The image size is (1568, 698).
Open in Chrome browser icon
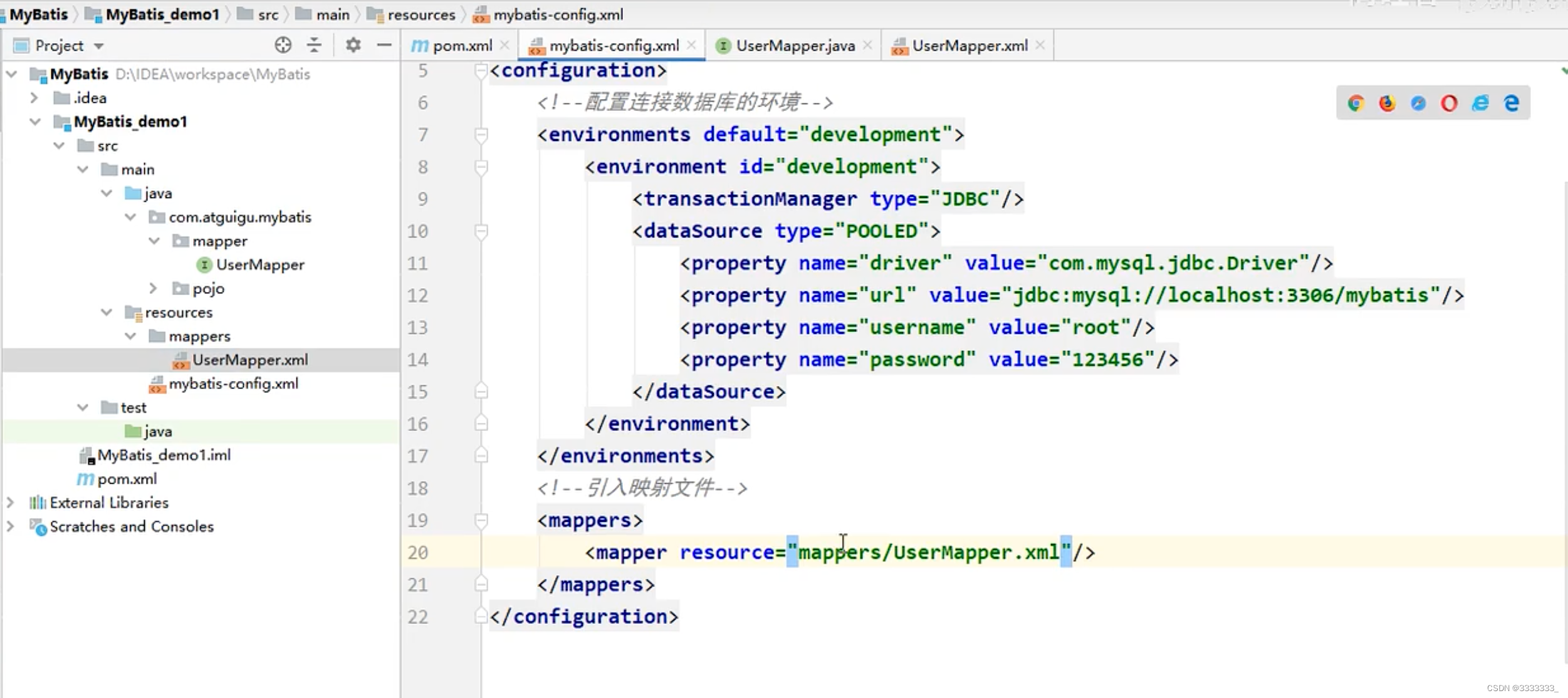[1356, 103]
